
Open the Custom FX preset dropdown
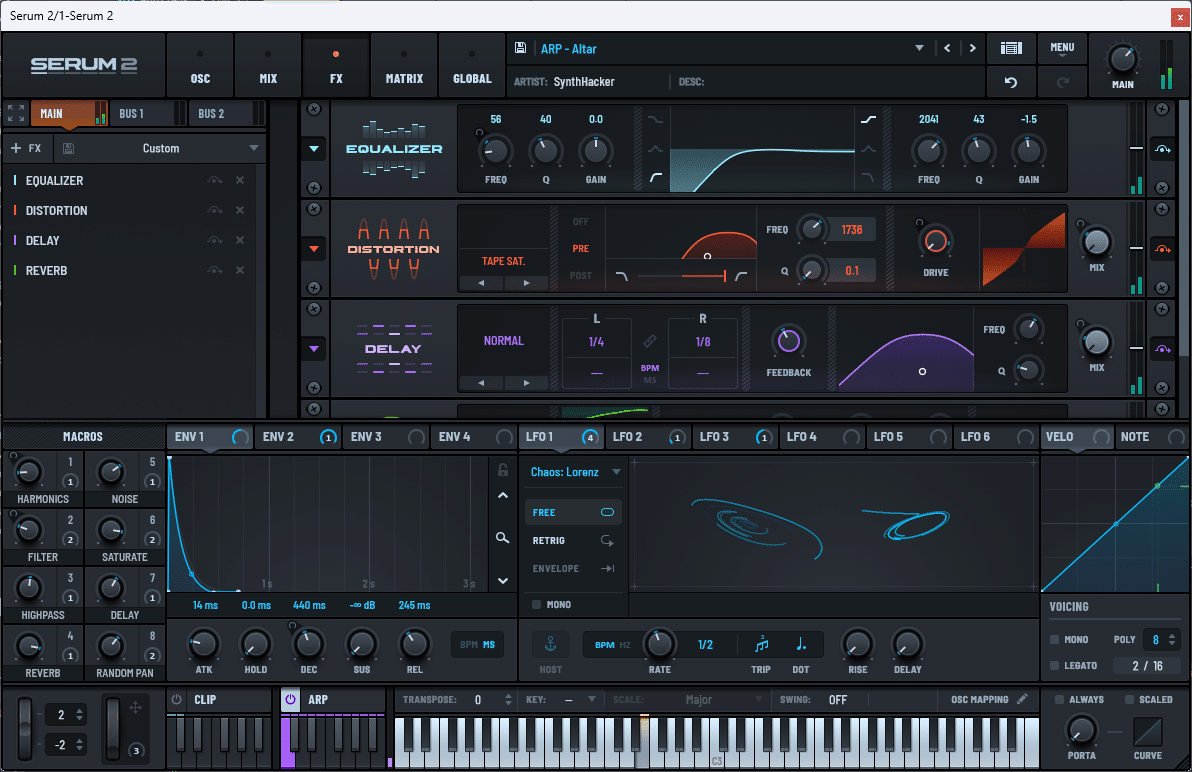coord(160,147)
